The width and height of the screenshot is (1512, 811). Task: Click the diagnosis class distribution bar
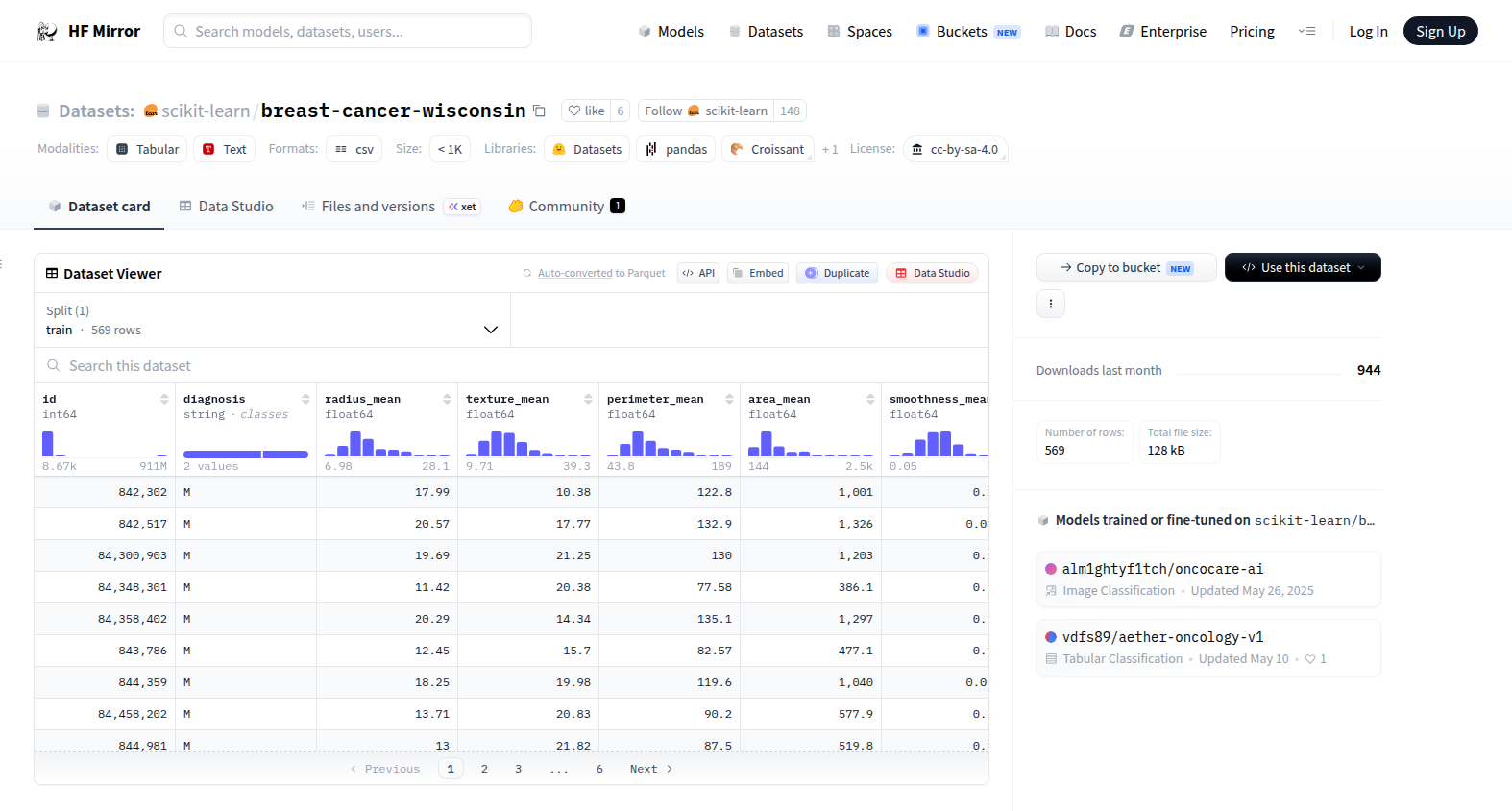pyautogui.click(x=246, y=454)
